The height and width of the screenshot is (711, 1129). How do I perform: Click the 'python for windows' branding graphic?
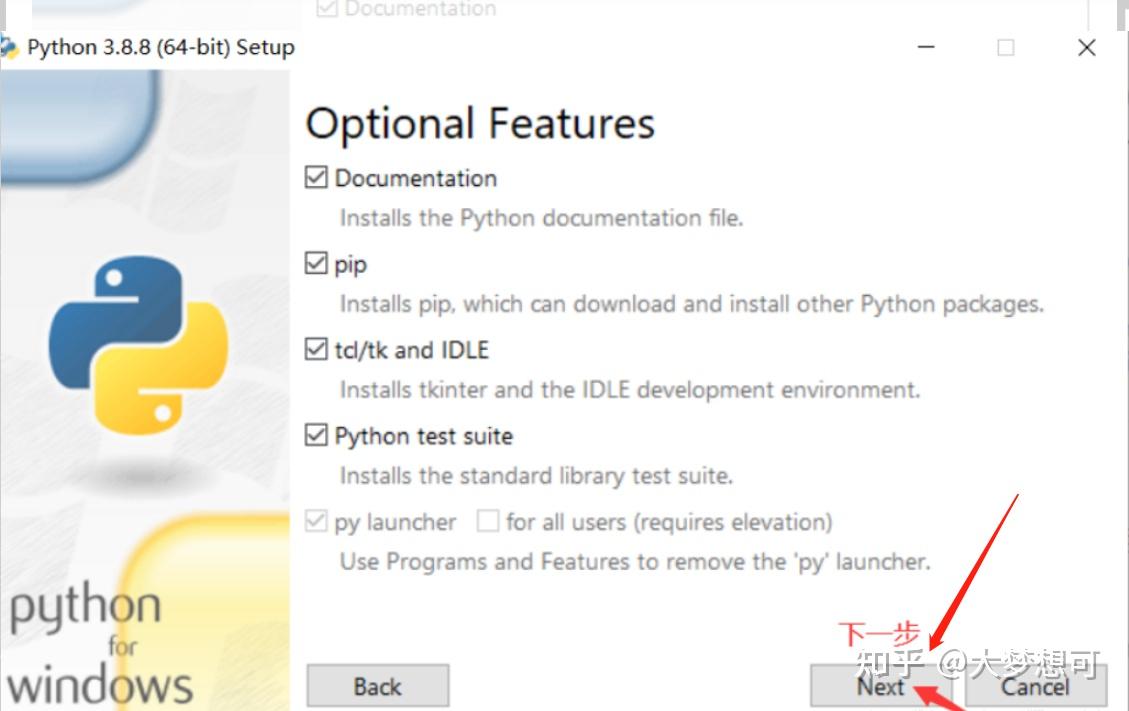click(x=95, y=640)
